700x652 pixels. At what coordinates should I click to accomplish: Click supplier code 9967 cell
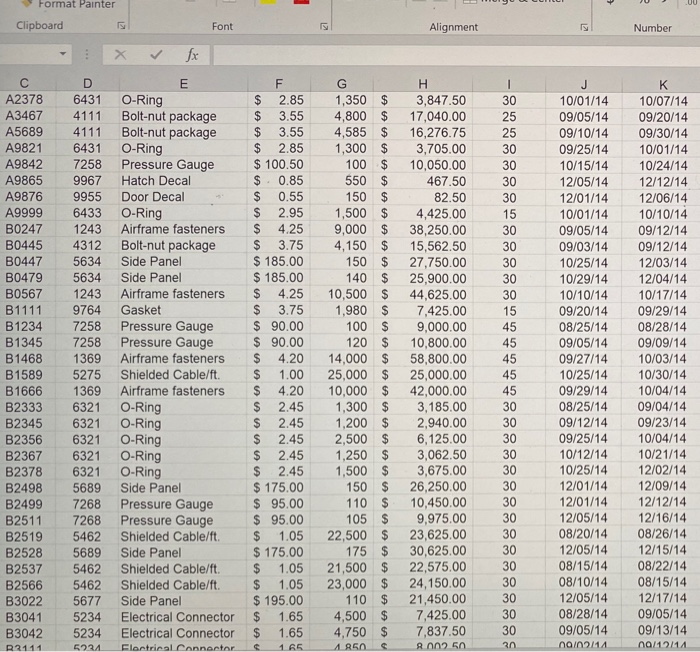point(88,180)
